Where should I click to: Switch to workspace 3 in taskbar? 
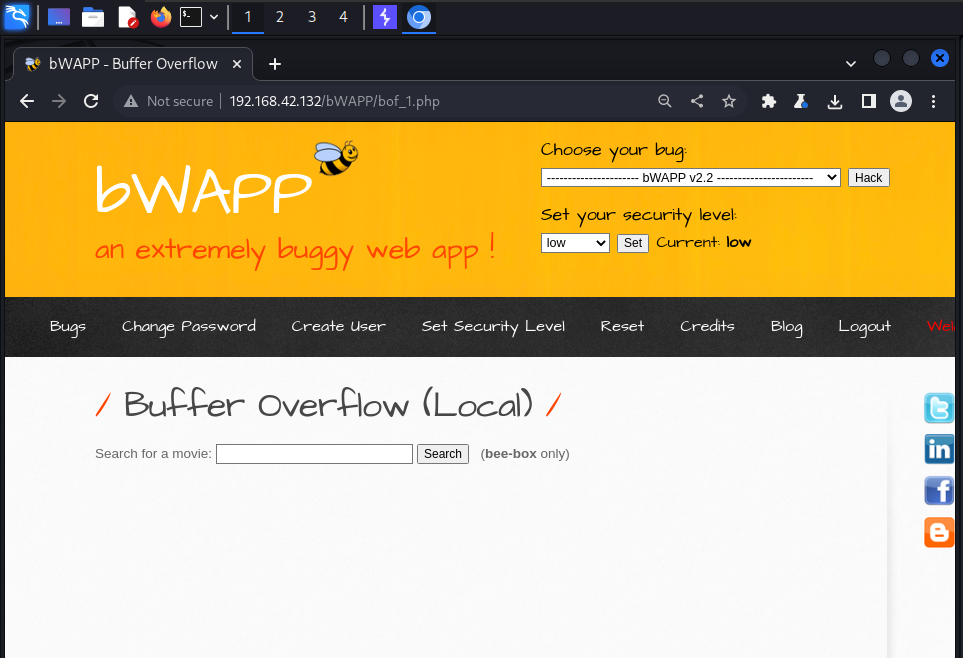pos(312,17)
